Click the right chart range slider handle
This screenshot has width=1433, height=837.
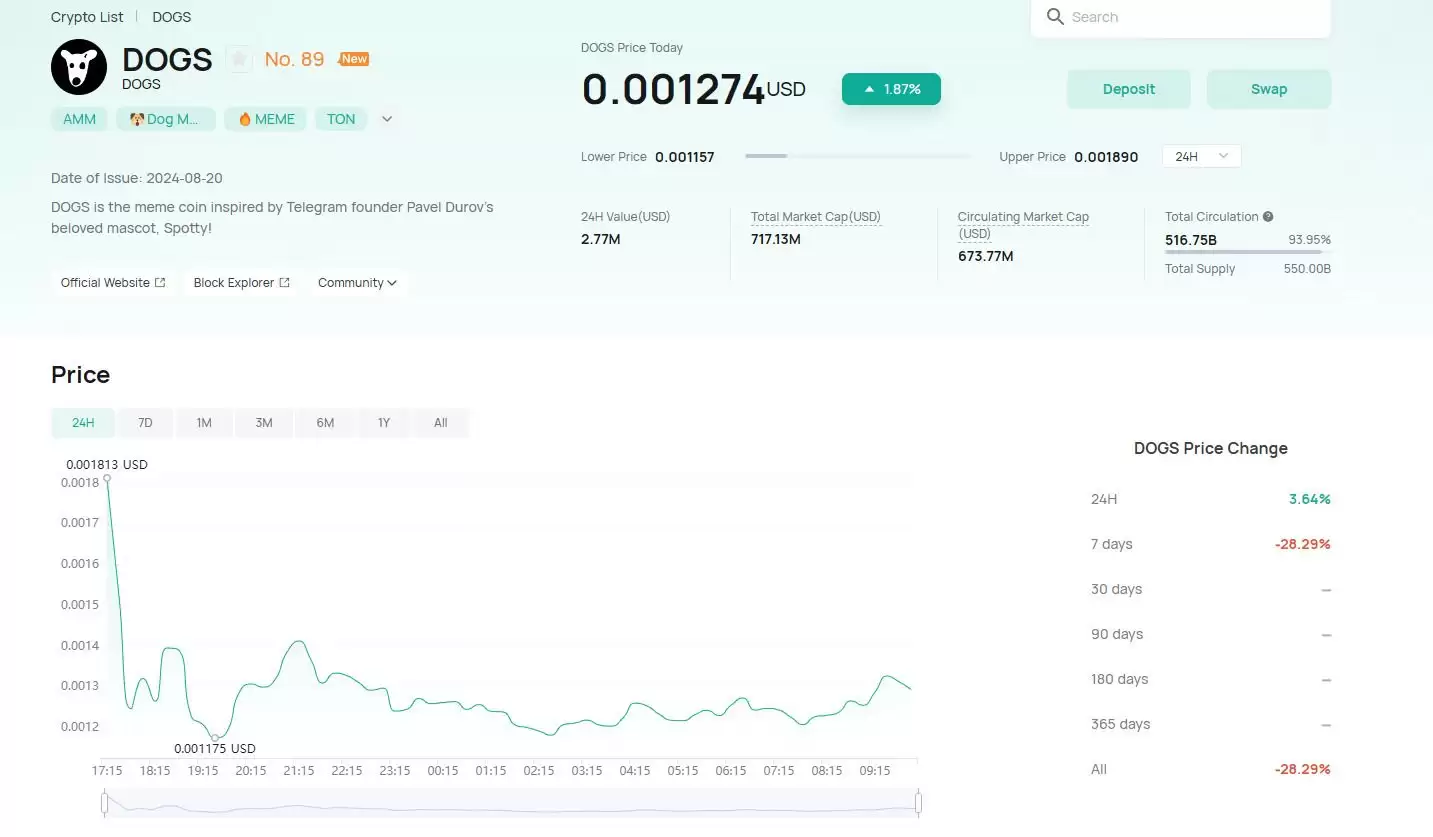(x=918, y=802)
